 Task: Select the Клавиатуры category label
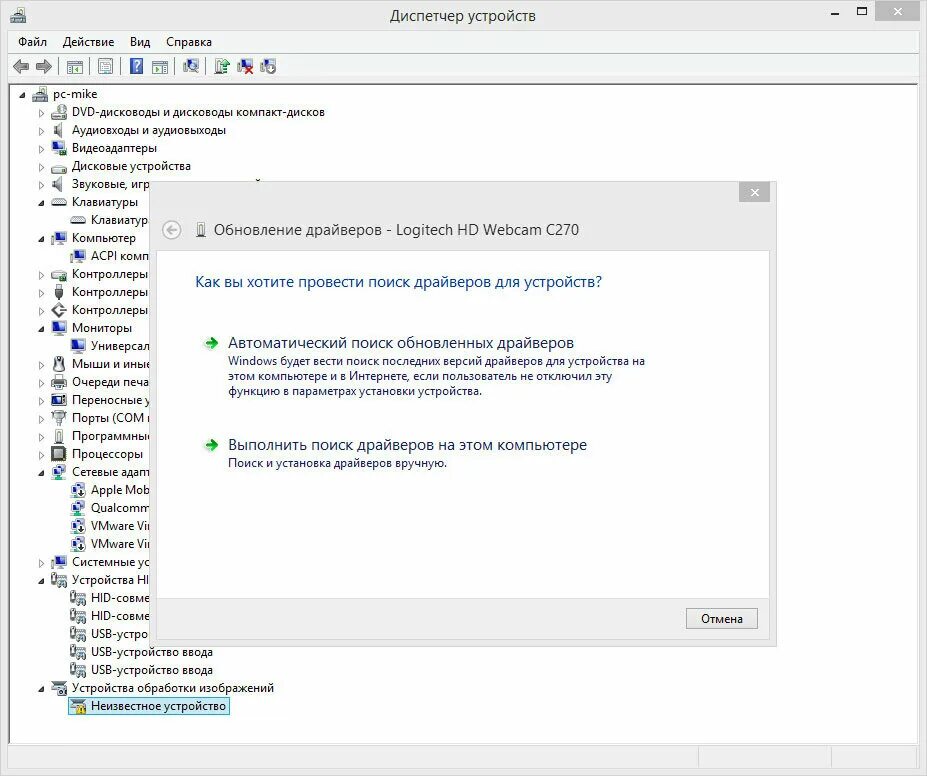[x=105, y=202]
